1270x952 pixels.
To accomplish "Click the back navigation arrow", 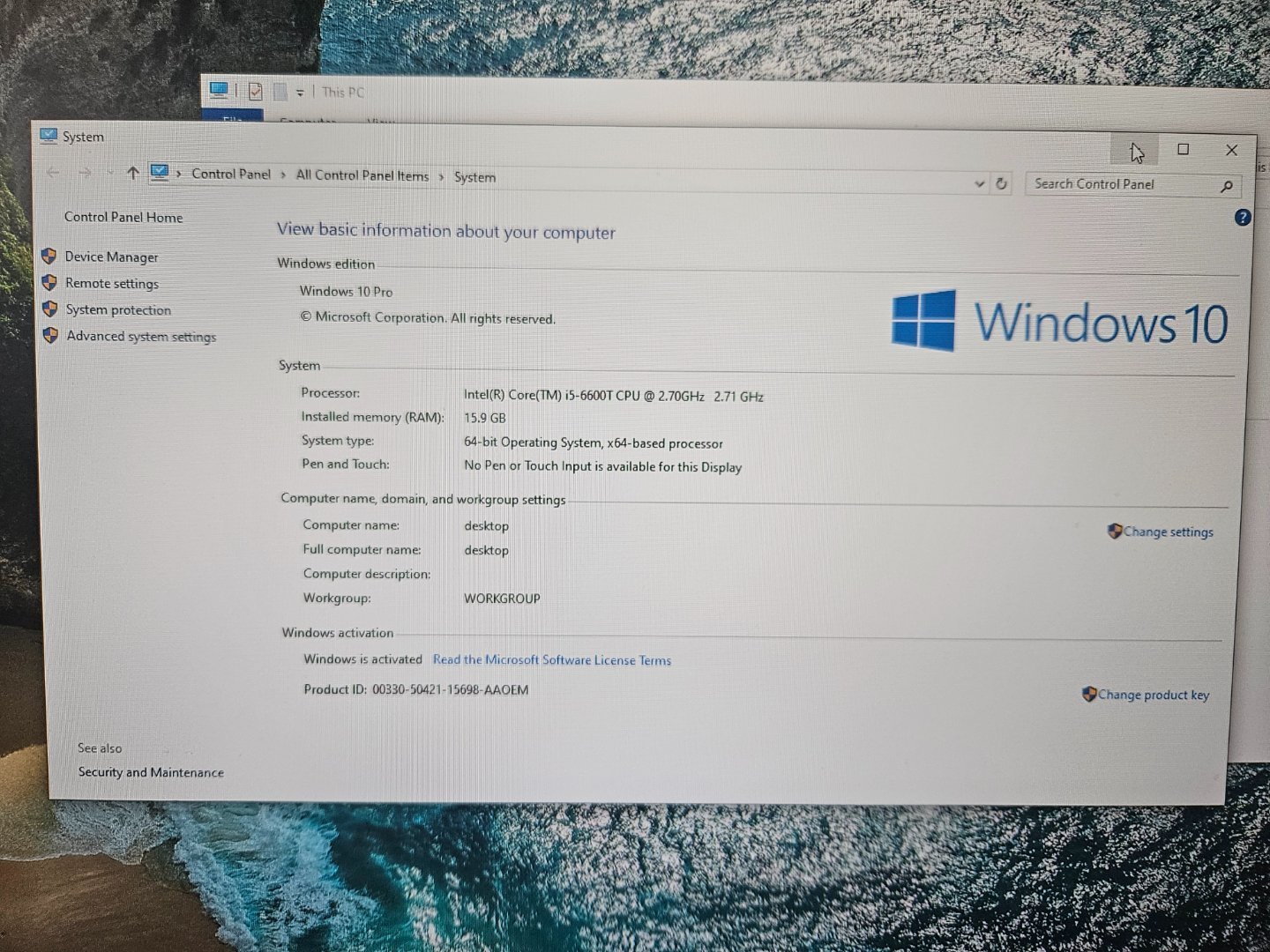I will 53,172.
